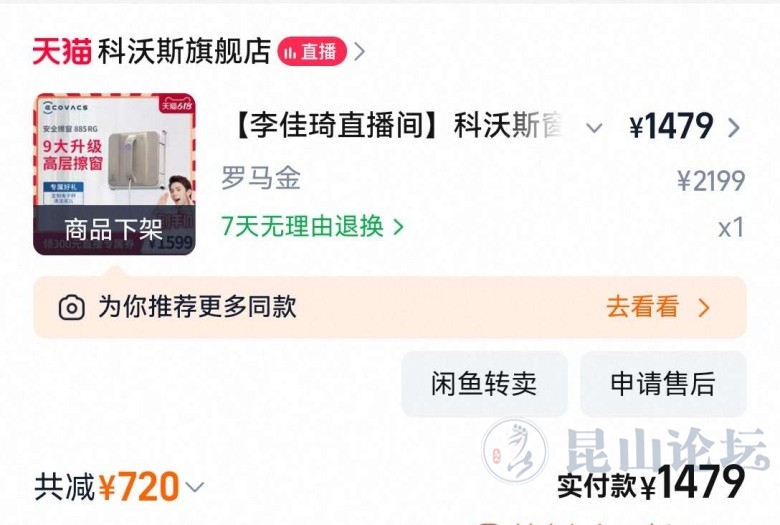The height and width of the screenshot is (525, 780).
Task: Expand chevron next to store live badge
Action: pos(359,51)
